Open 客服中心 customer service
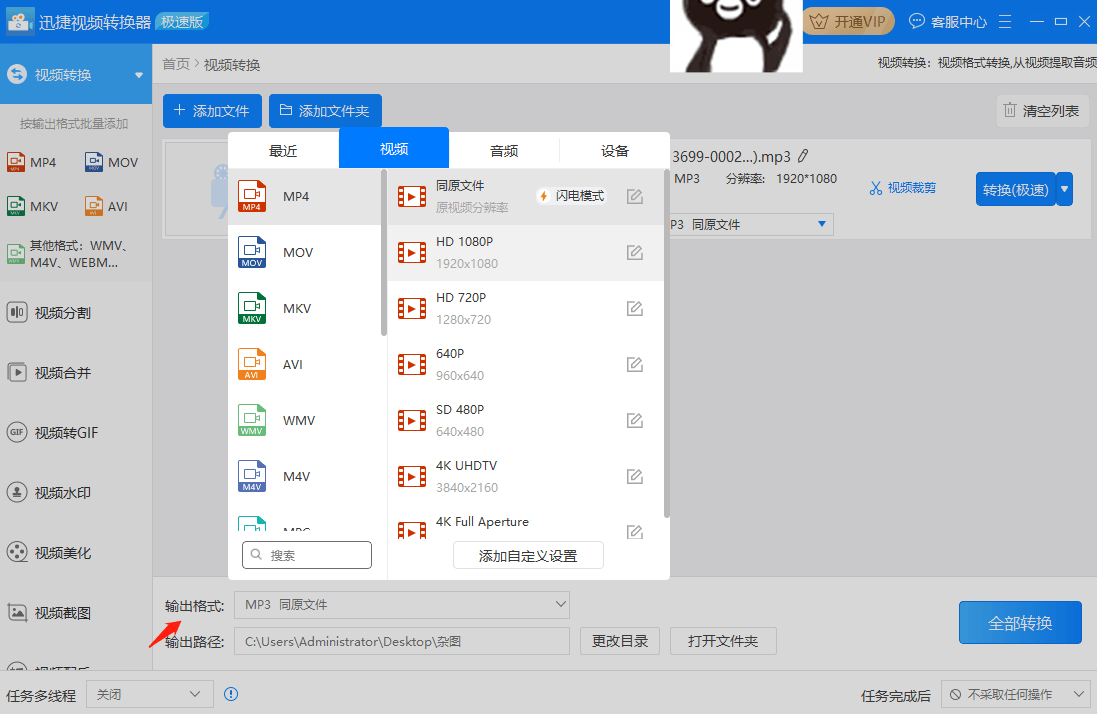 [946, 20]
